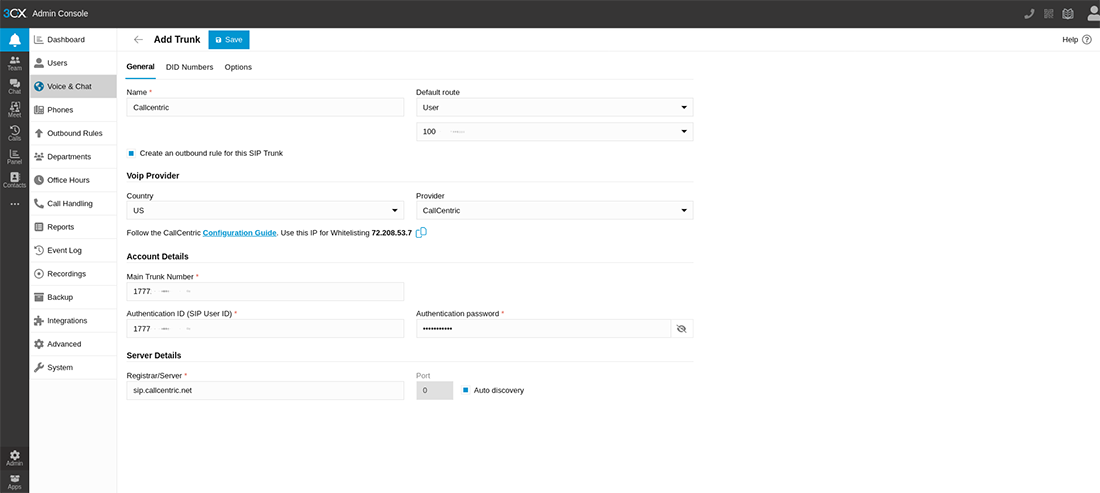Open Integrations from the admin sidebar
The width and height of the screenshot is (1100, 493).
pyautogui.click(x=73, y=320)
